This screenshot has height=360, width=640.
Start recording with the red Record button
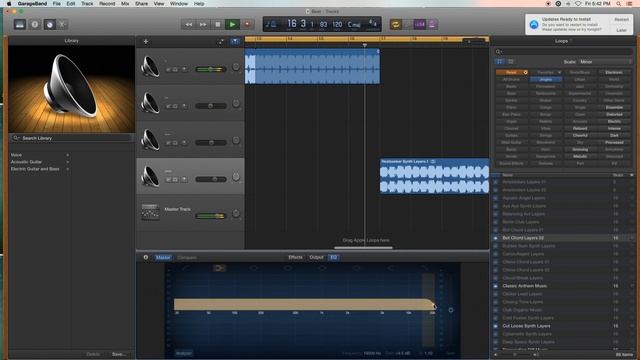(247, 24)
